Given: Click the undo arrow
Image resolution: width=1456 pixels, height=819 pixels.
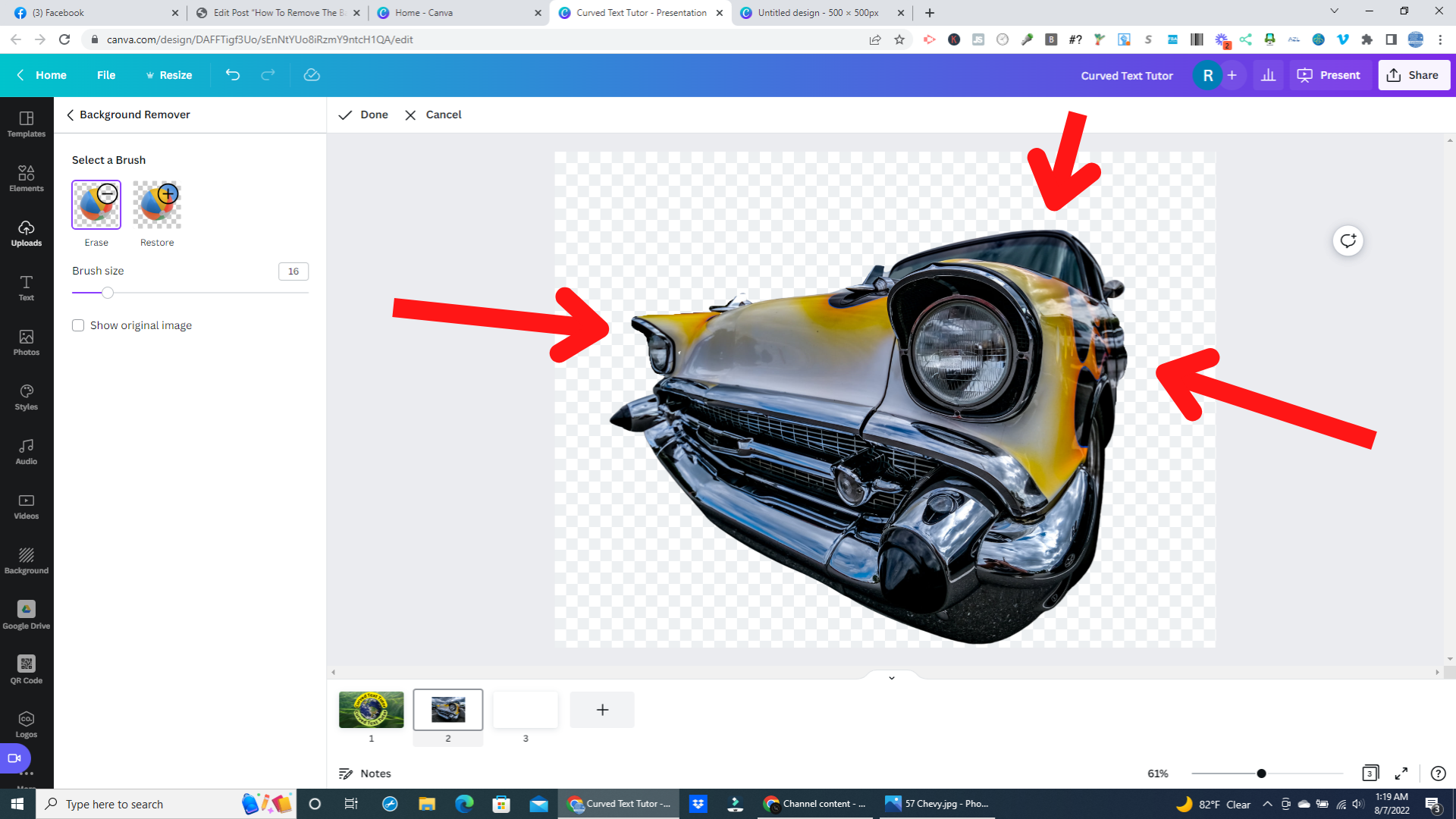Looking at the screenshot, I should [233, 75].
